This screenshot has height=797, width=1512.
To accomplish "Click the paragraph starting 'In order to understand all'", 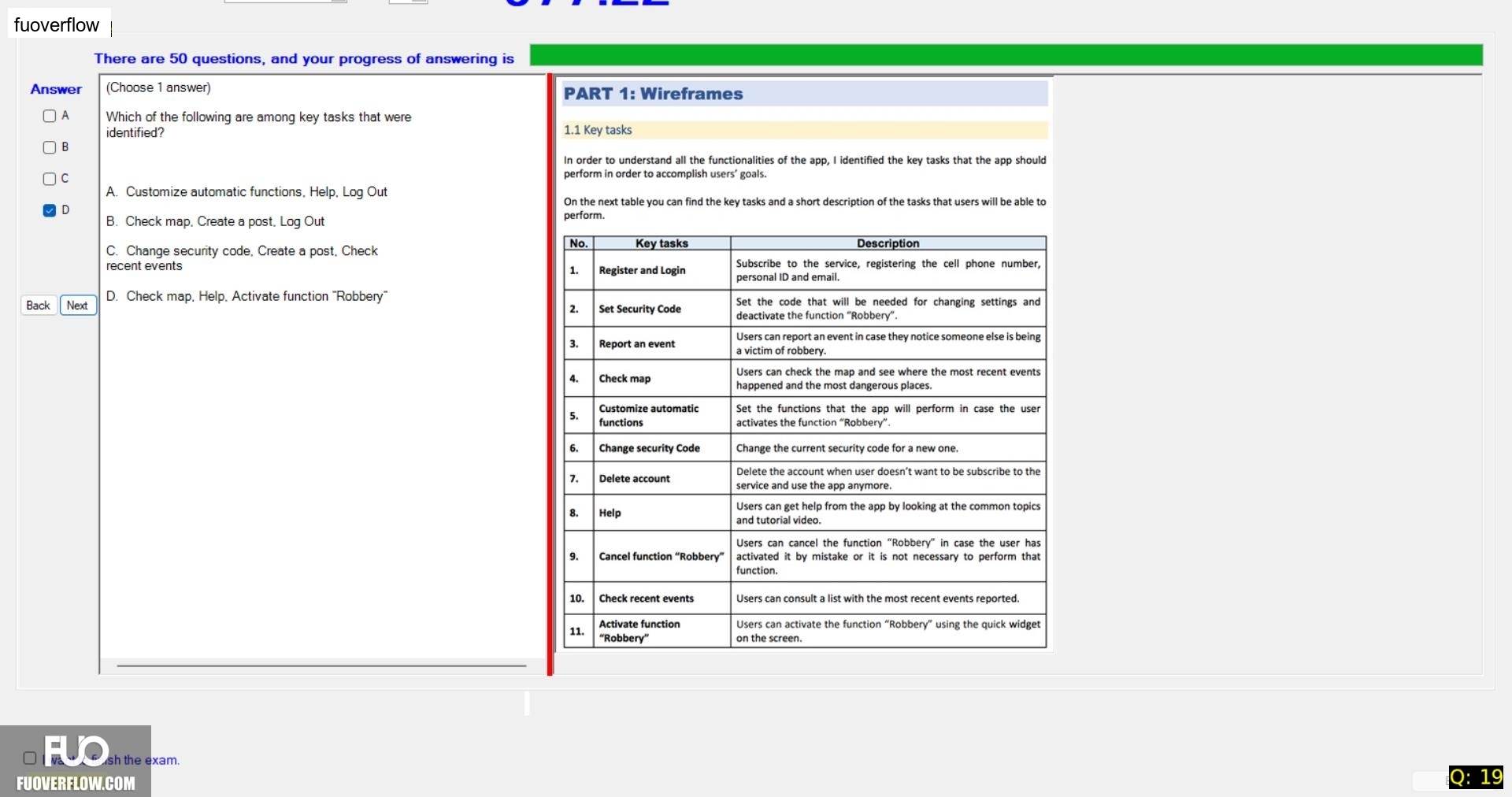I will point(805,167).
